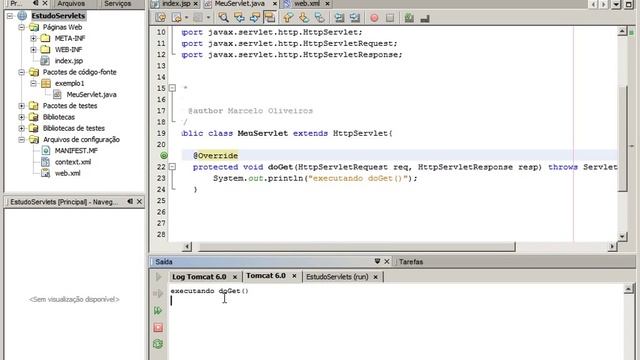Click the Find Selection magnifier icon
Screen dimensions: 640x360
[x=223, y=18]
